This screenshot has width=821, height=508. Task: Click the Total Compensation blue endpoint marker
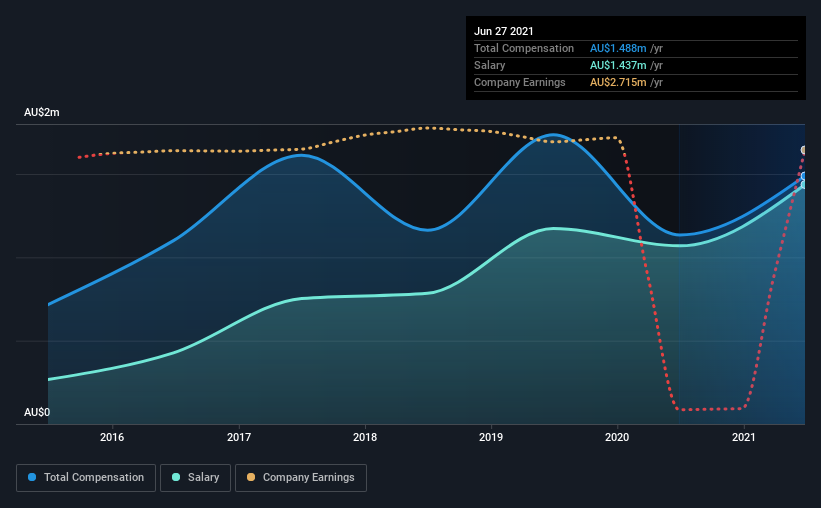804,176
